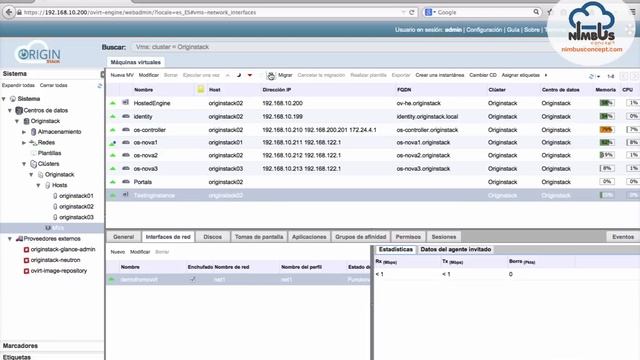Click the Redes network icon

pos(33,142)
